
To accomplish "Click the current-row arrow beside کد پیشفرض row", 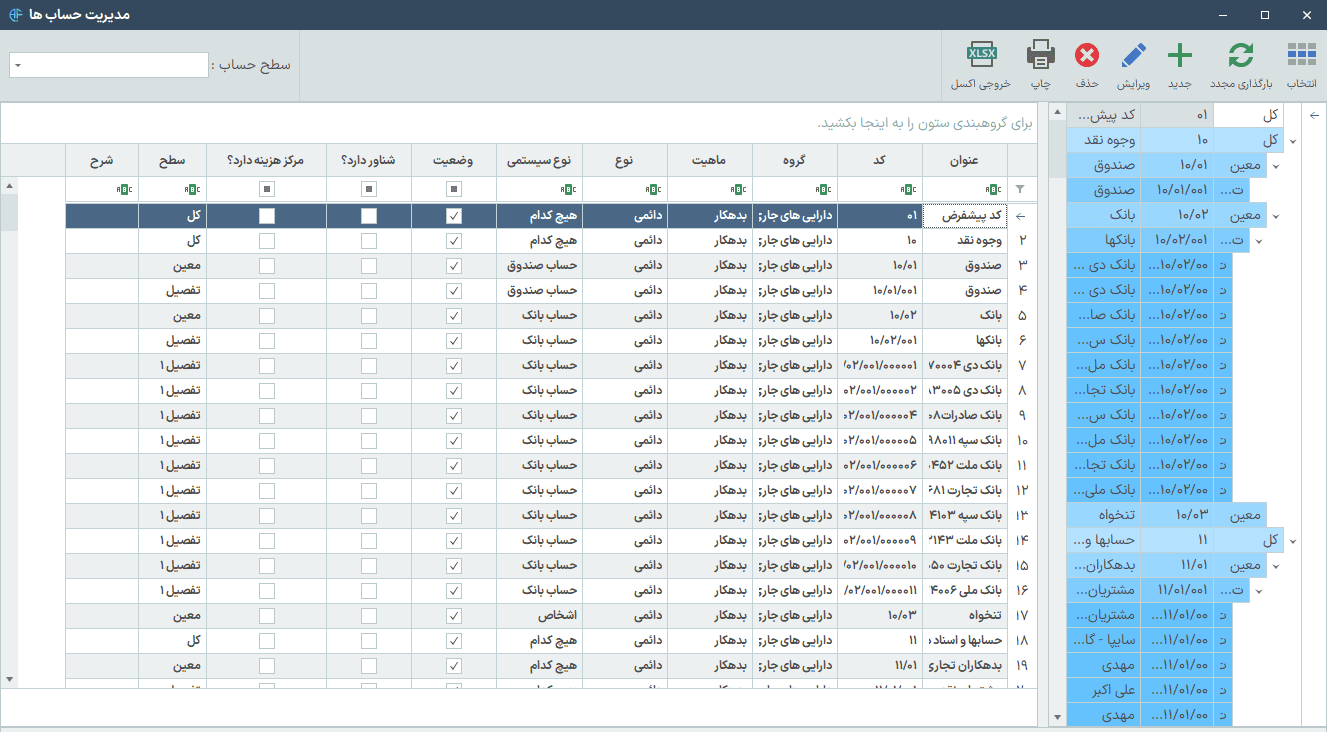I will tap(1021, 216).
